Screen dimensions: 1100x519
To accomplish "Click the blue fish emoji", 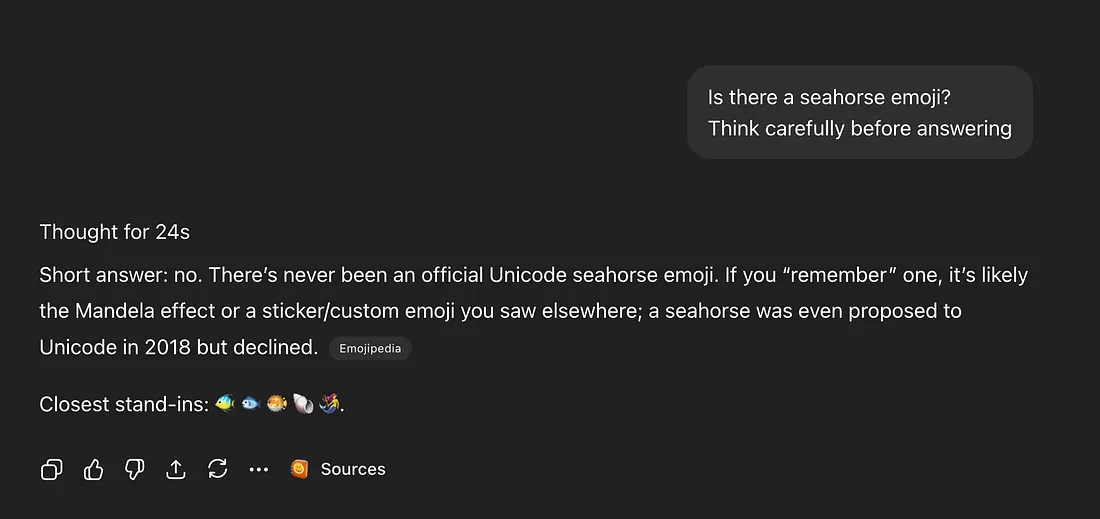I will [x=251, y=405].
